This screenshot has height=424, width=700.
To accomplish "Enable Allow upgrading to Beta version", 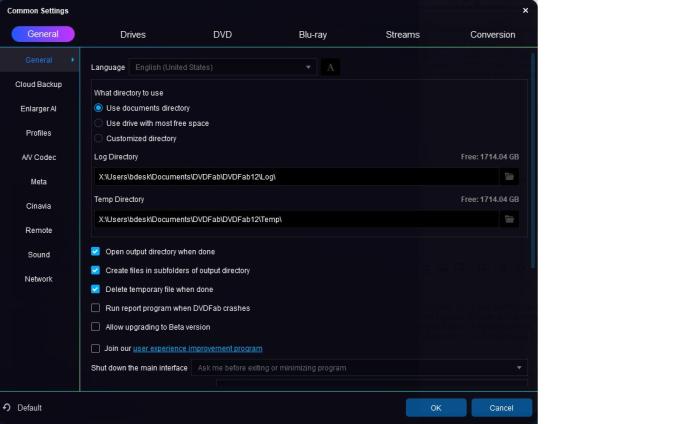I will 96,327.
